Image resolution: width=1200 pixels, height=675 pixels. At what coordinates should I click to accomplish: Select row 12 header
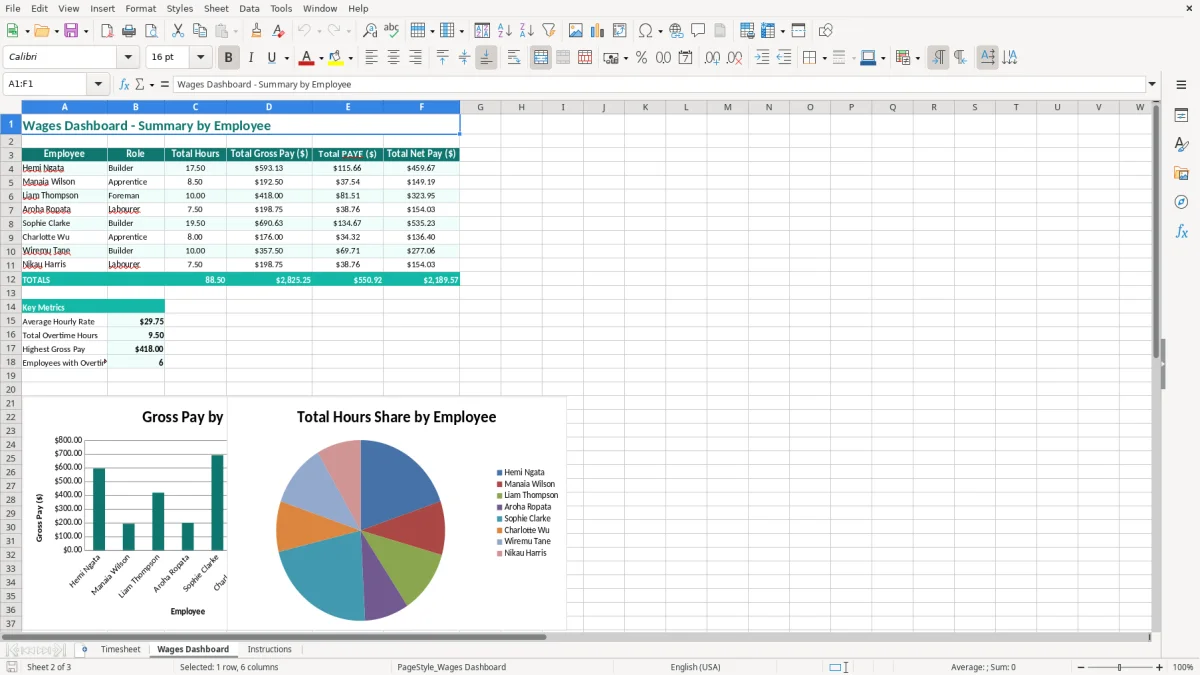(x=11, y=280)
